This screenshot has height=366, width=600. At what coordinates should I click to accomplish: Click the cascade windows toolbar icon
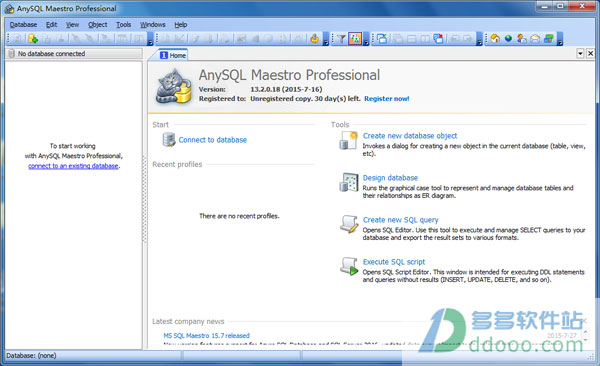tap(398, 39)
